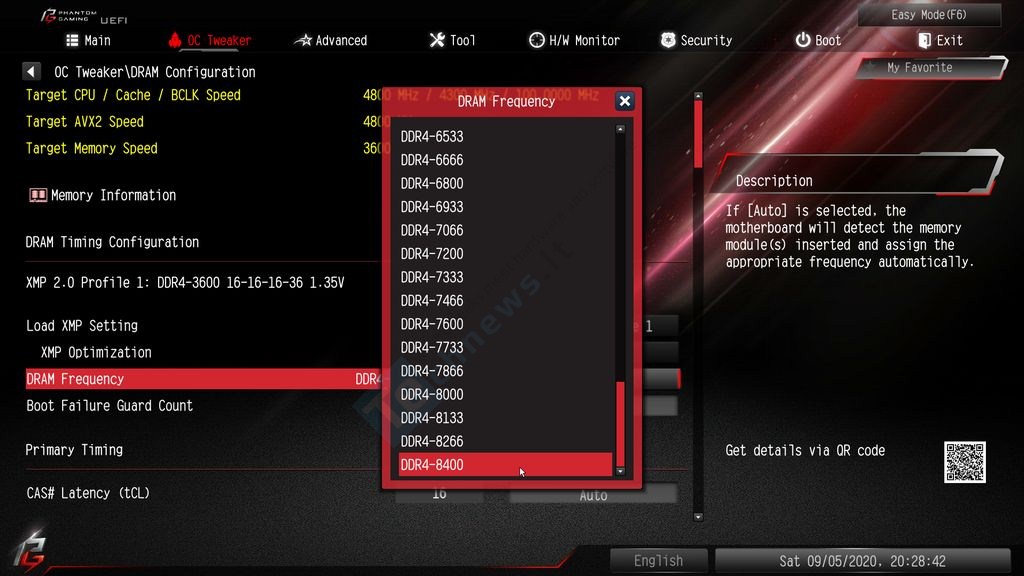Click the QR code image
This screenshot has height=576, width=1024.
[965, 462]
